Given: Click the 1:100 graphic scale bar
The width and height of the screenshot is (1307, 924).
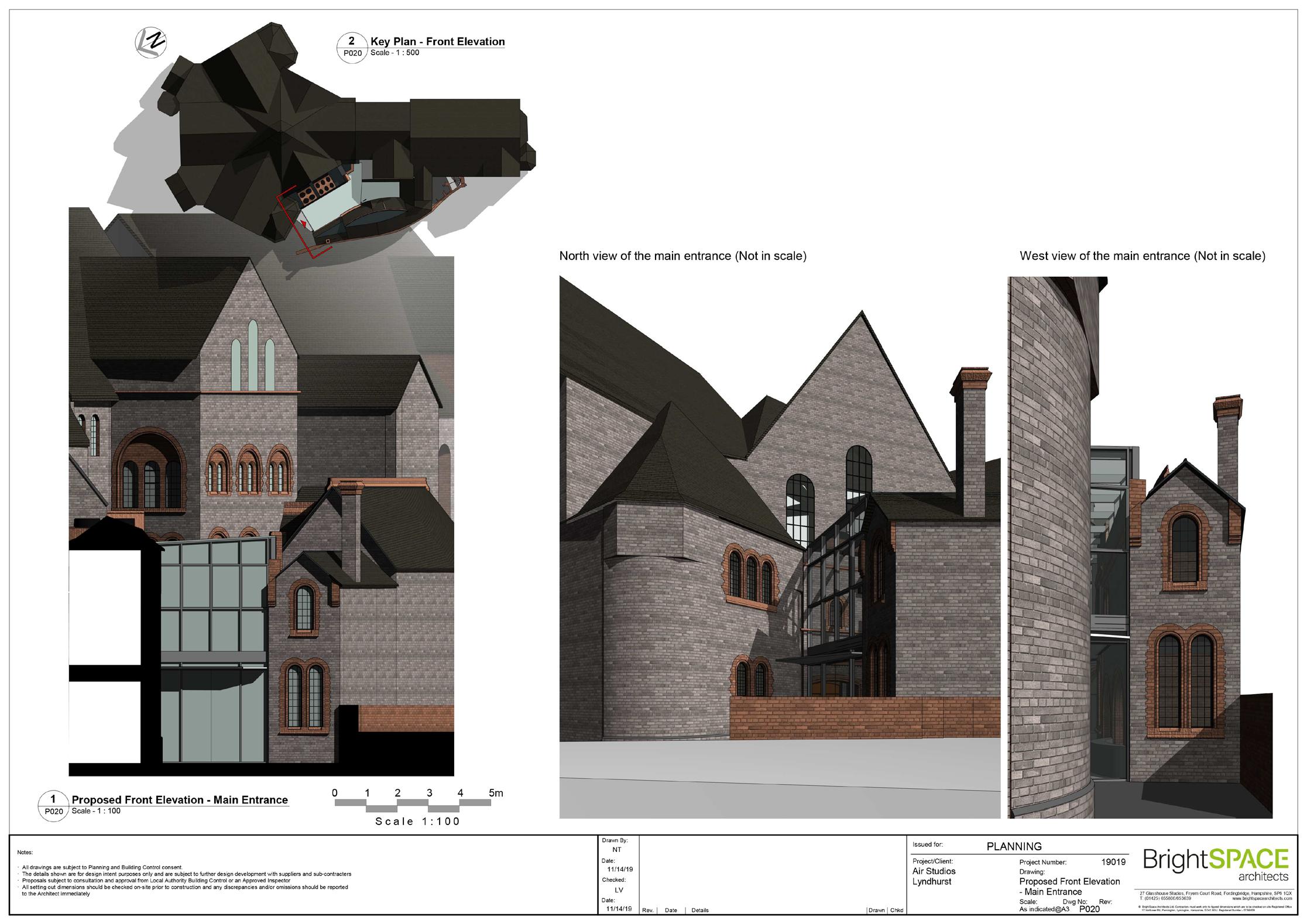Looking at the screenshot, I should [x=412, y=805].
